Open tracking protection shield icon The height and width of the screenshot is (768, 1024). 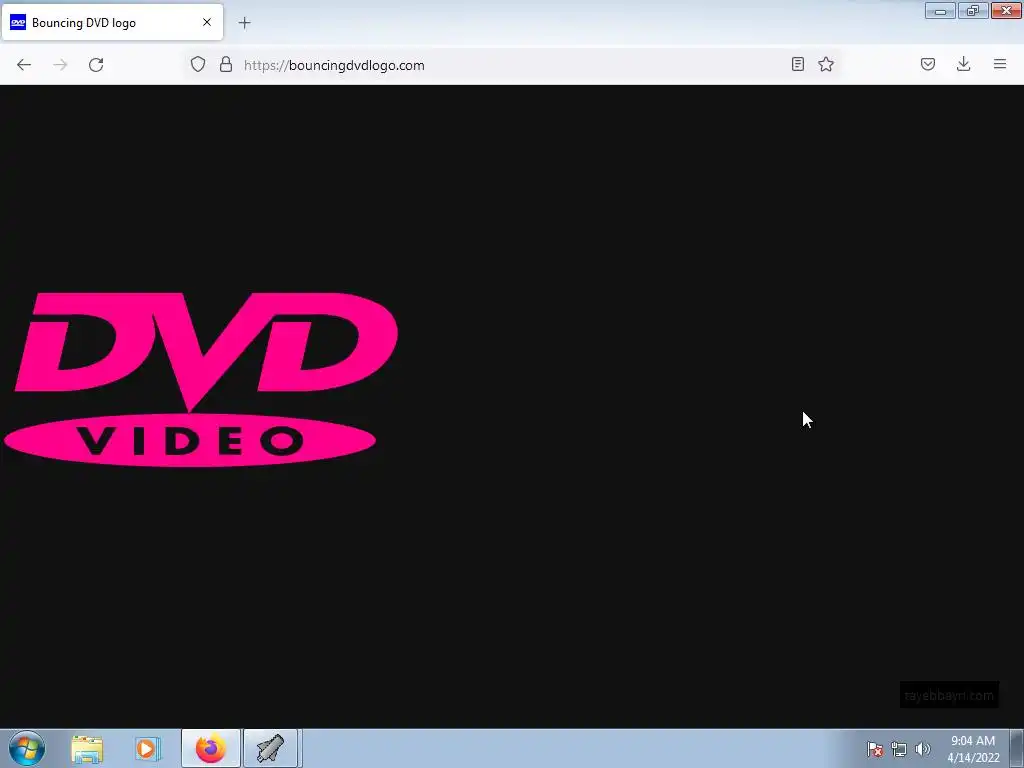pos(198,64)
